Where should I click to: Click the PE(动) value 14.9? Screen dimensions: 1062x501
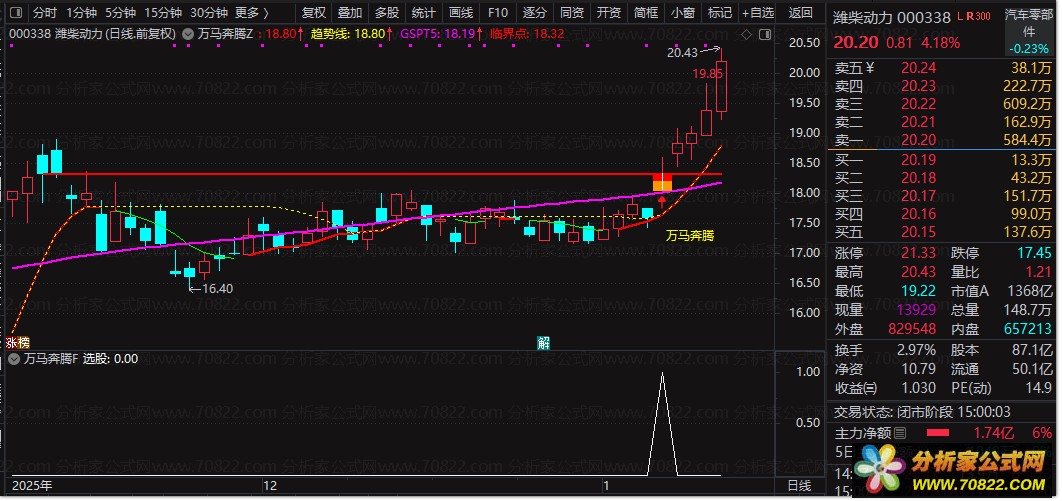point(1038,388)
